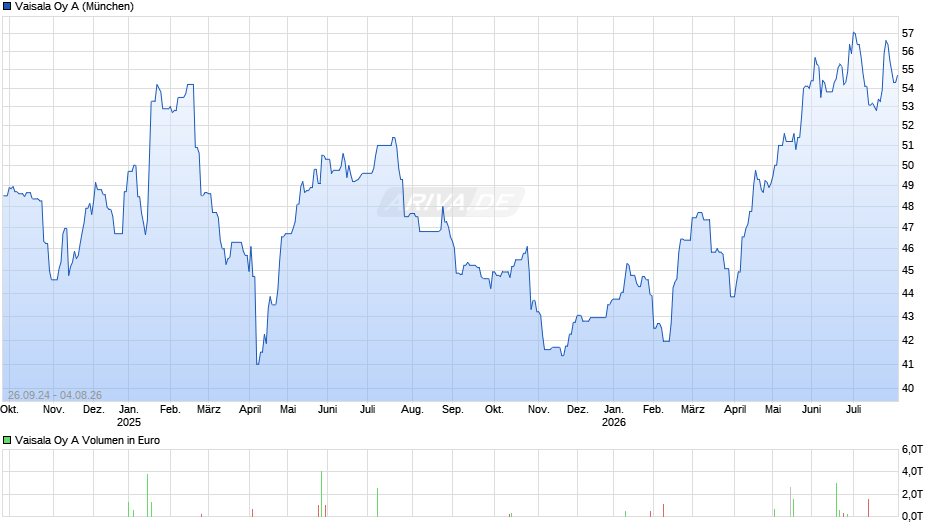Click the green legend square for Volumen
Image resolution: width=940 pixels, height=526 pixels.
coord(7,440)
